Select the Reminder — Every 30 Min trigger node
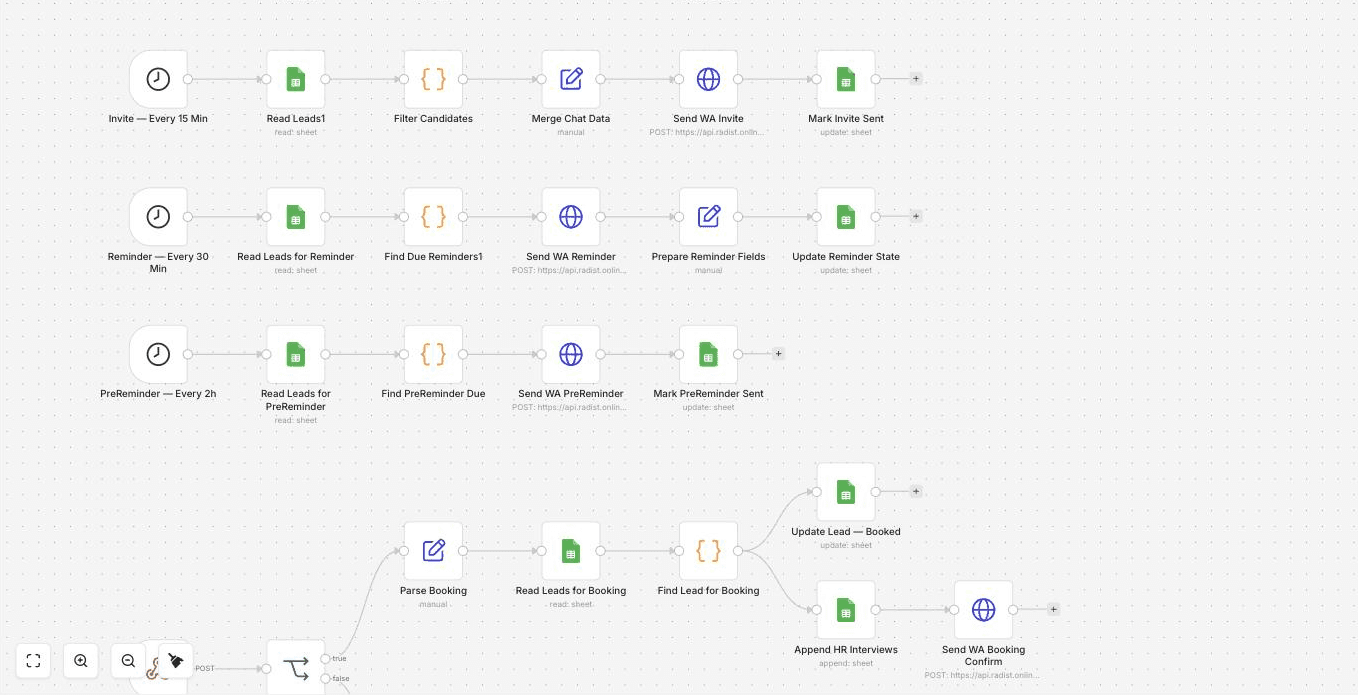This screenshot has width=1358, height=695. [x=158, y=216]
